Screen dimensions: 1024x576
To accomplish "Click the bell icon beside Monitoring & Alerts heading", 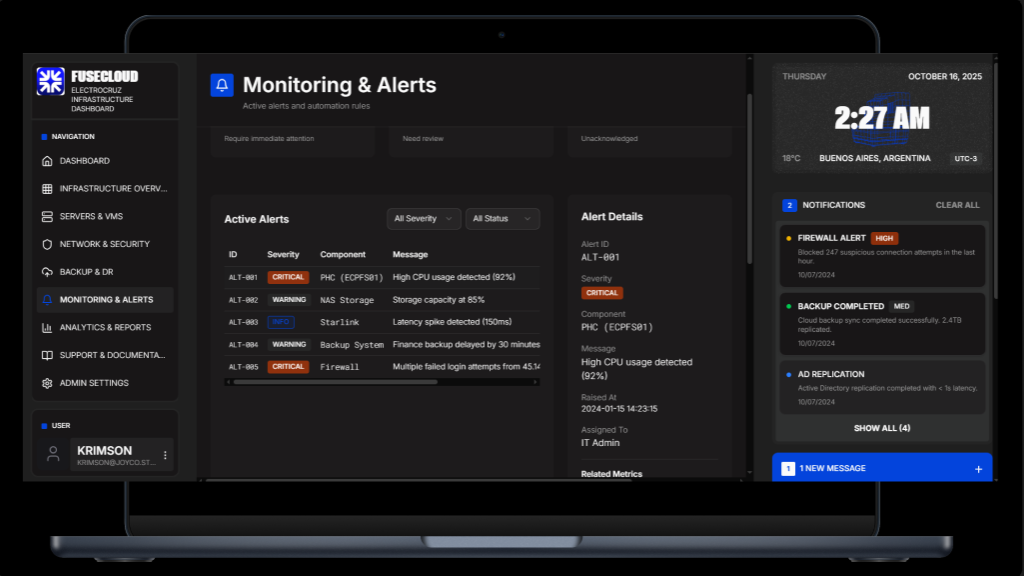I will click(222, 85).
